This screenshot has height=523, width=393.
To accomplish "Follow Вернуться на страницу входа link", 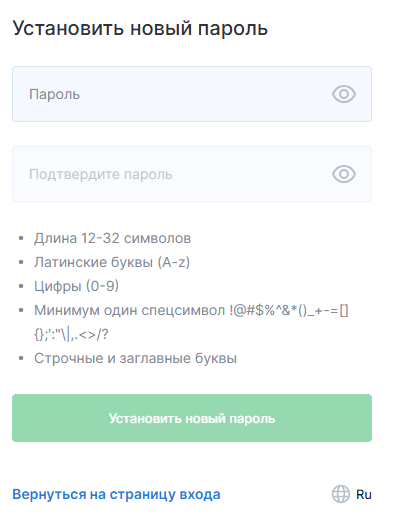I will [116, 494].
